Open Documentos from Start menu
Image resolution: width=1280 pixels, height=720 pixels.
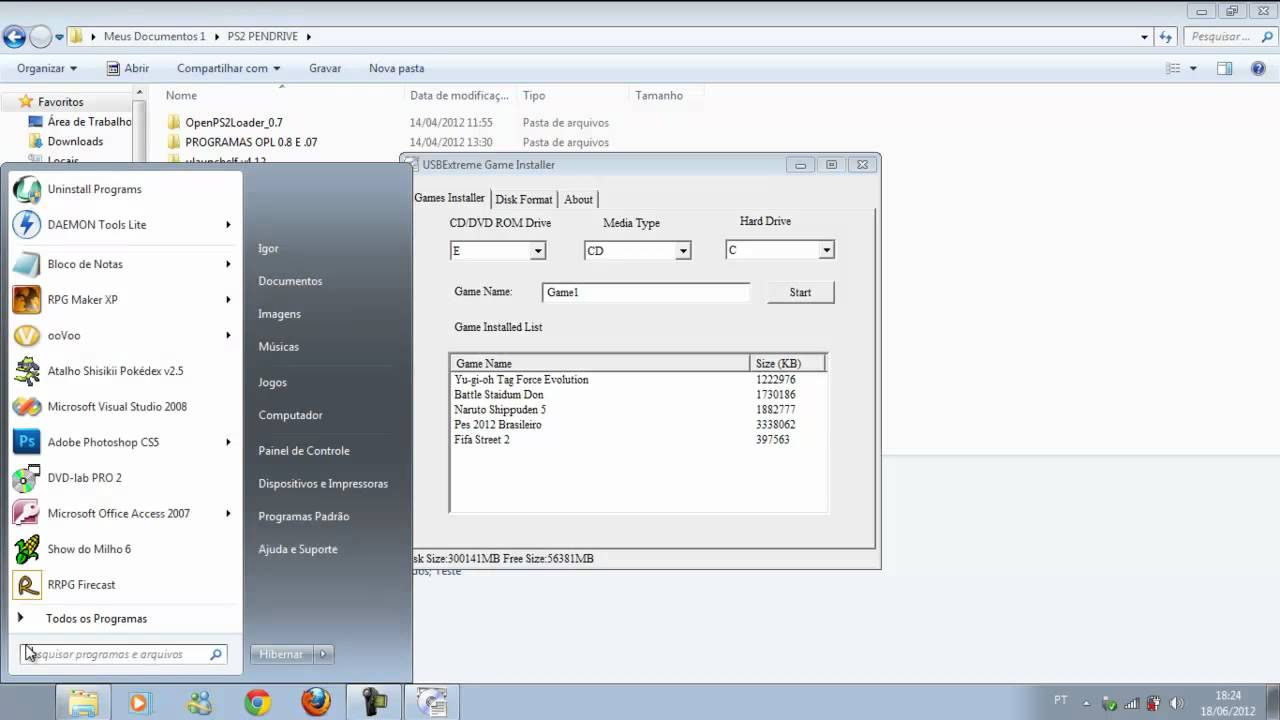290,281
